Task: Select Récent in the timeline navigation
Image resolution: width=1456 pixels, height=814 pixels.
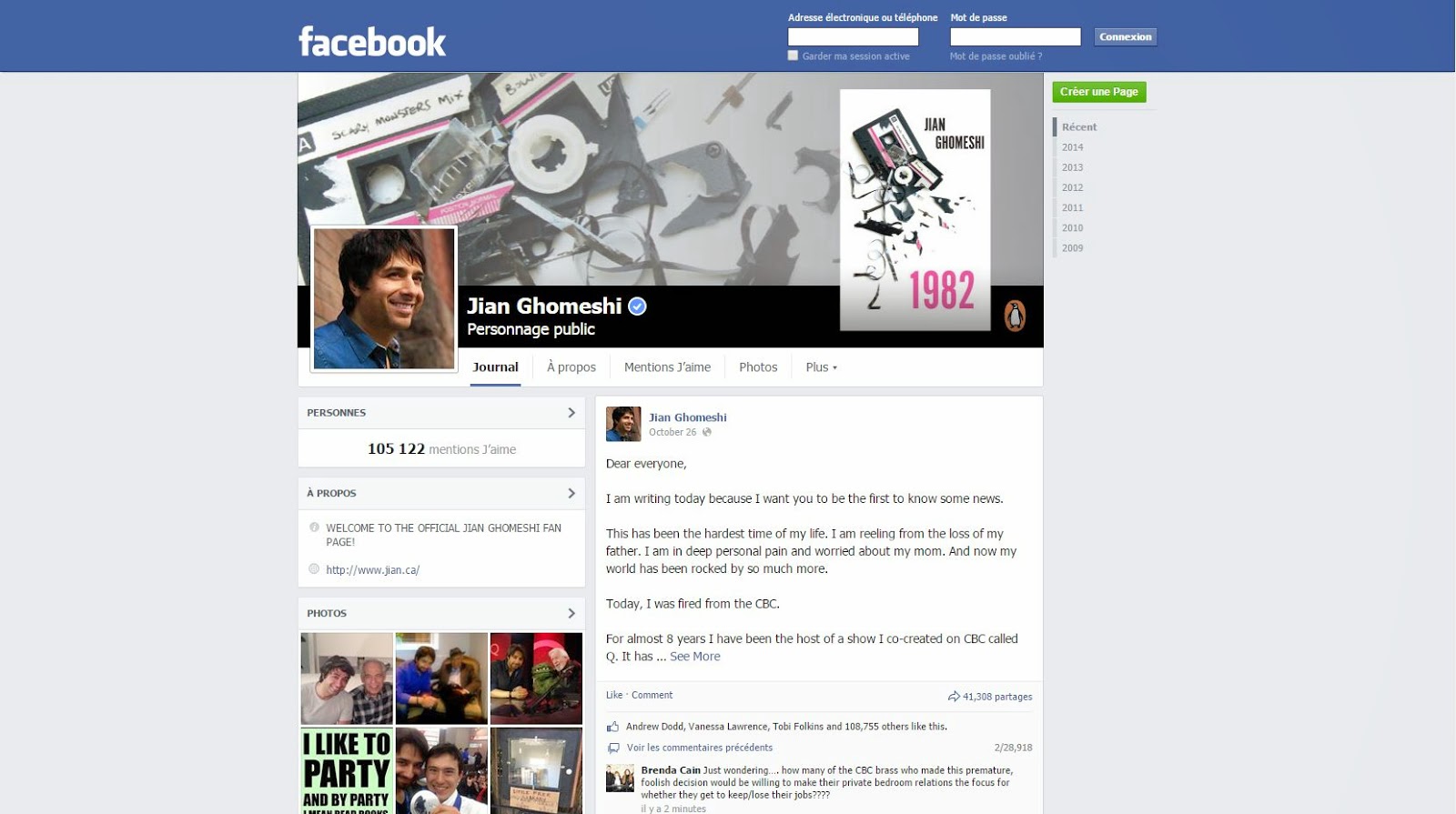Action: coord(1079,127)
